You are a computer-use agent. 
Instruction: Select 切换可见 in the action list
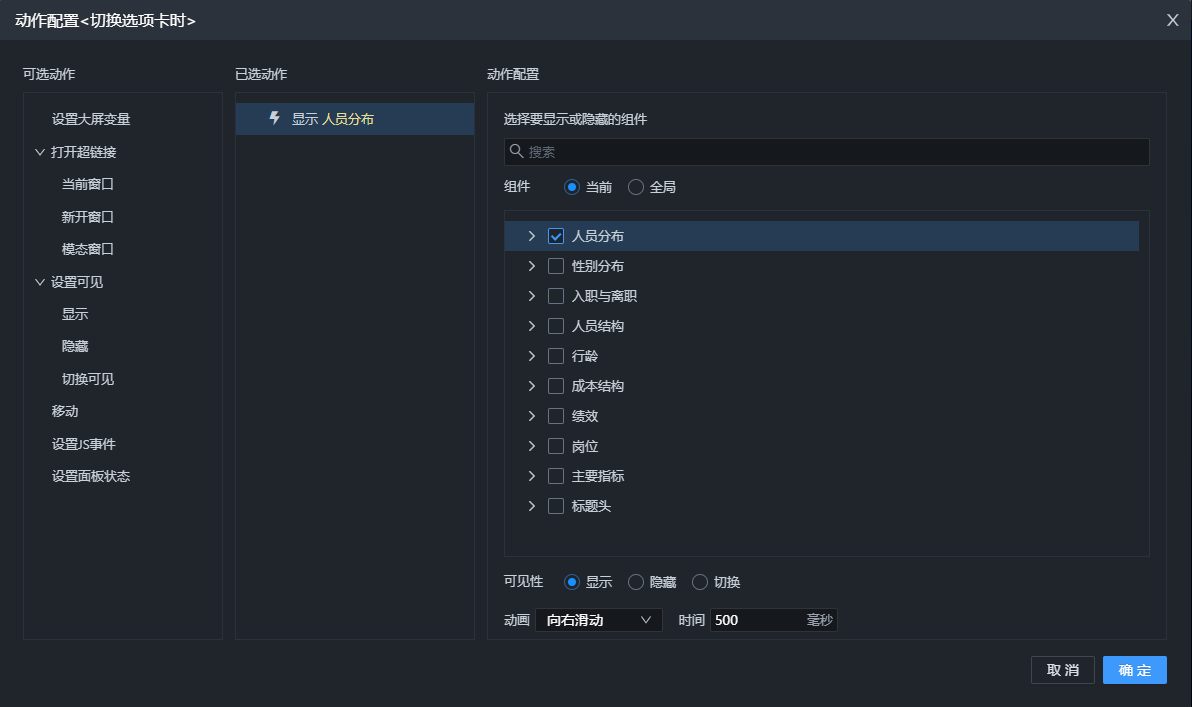88,379
